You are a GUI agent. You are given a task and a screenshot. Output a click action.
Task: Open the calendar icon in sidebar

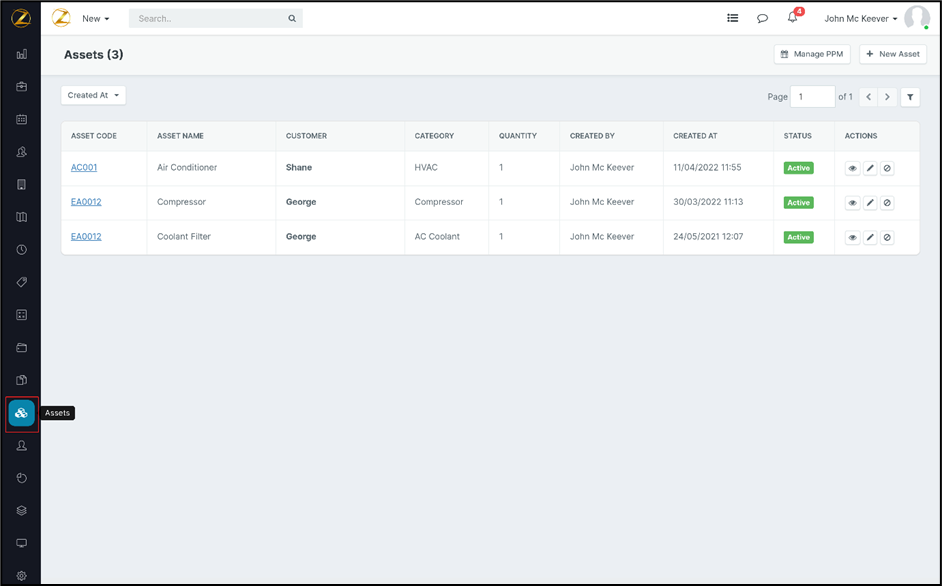click(x=21, y=119)
